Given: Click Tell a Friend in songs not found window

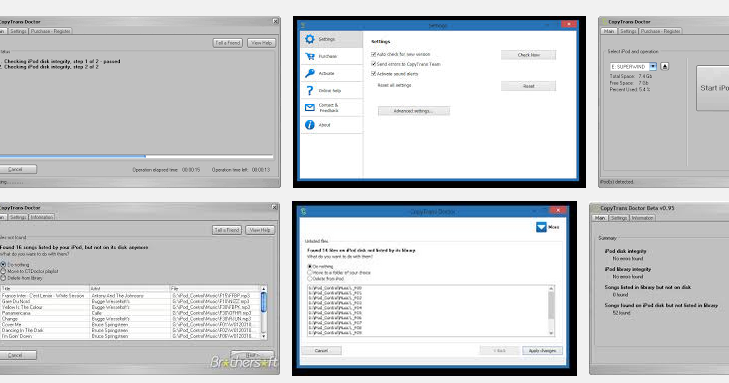Looking at the screenshot, I should pos(227,230).
